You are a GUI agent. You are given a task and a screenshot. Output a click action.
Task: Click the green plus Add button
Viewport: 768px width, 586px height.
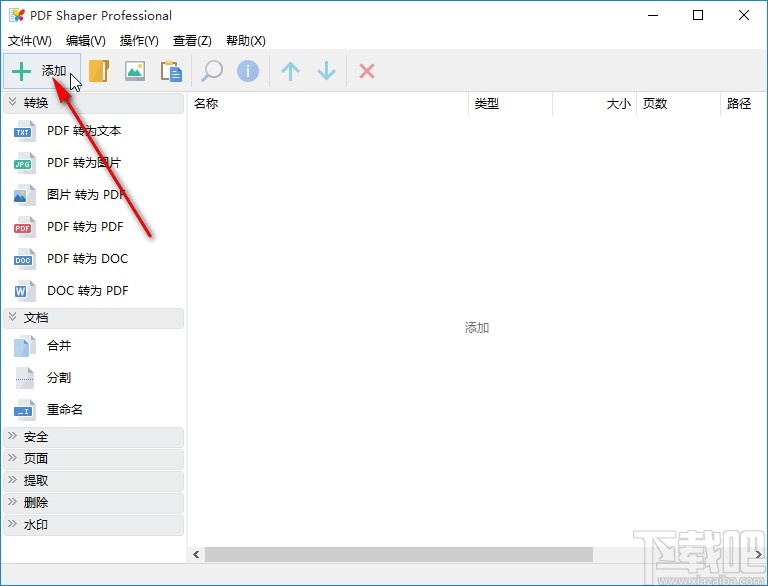coord(42,72)
